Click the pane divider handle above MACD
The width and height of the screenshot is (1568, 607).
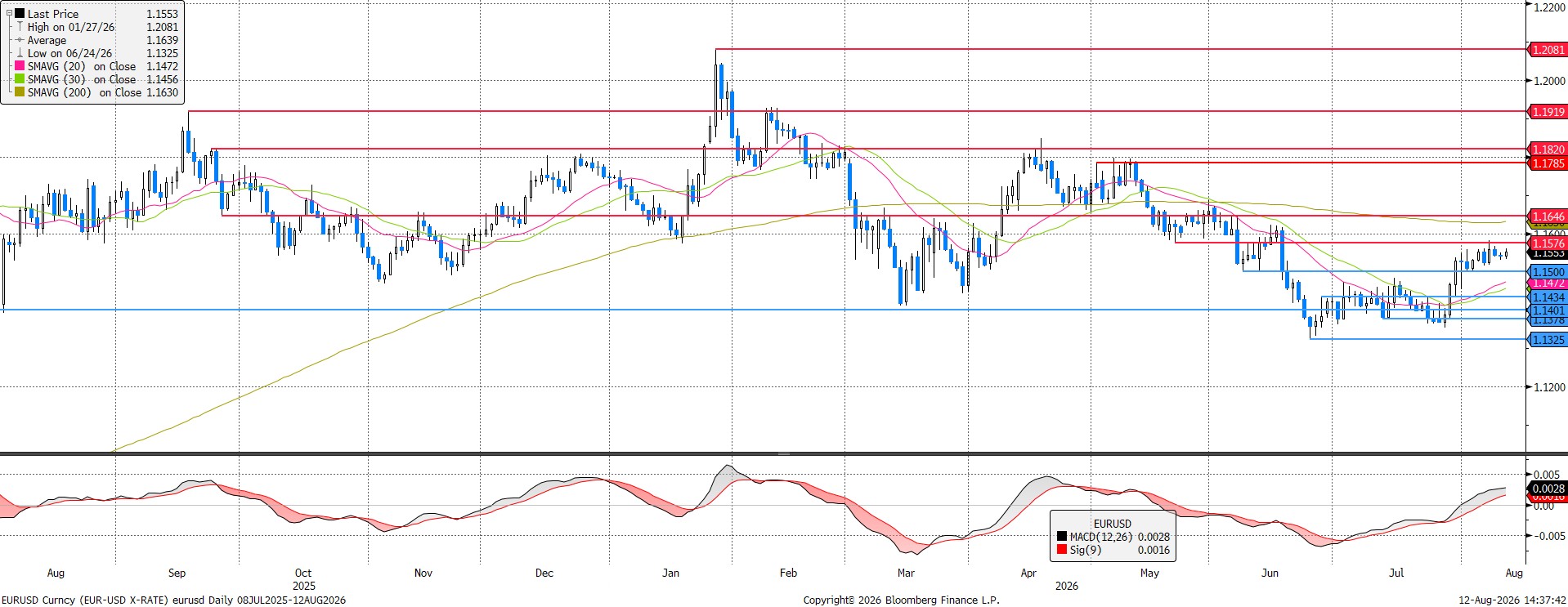point(784,453)
